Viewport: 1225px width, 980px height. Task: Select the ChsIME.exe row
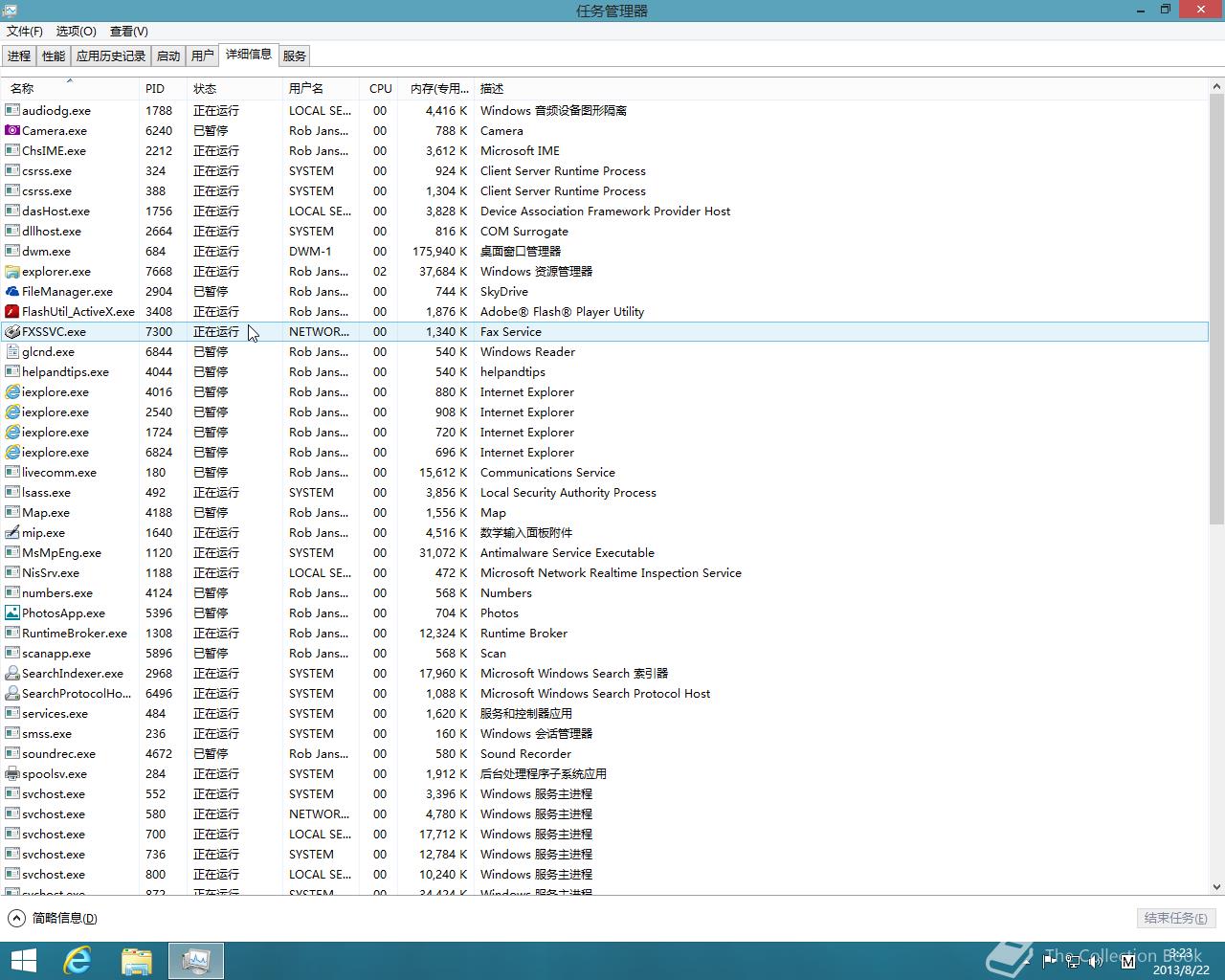point(605,150)
